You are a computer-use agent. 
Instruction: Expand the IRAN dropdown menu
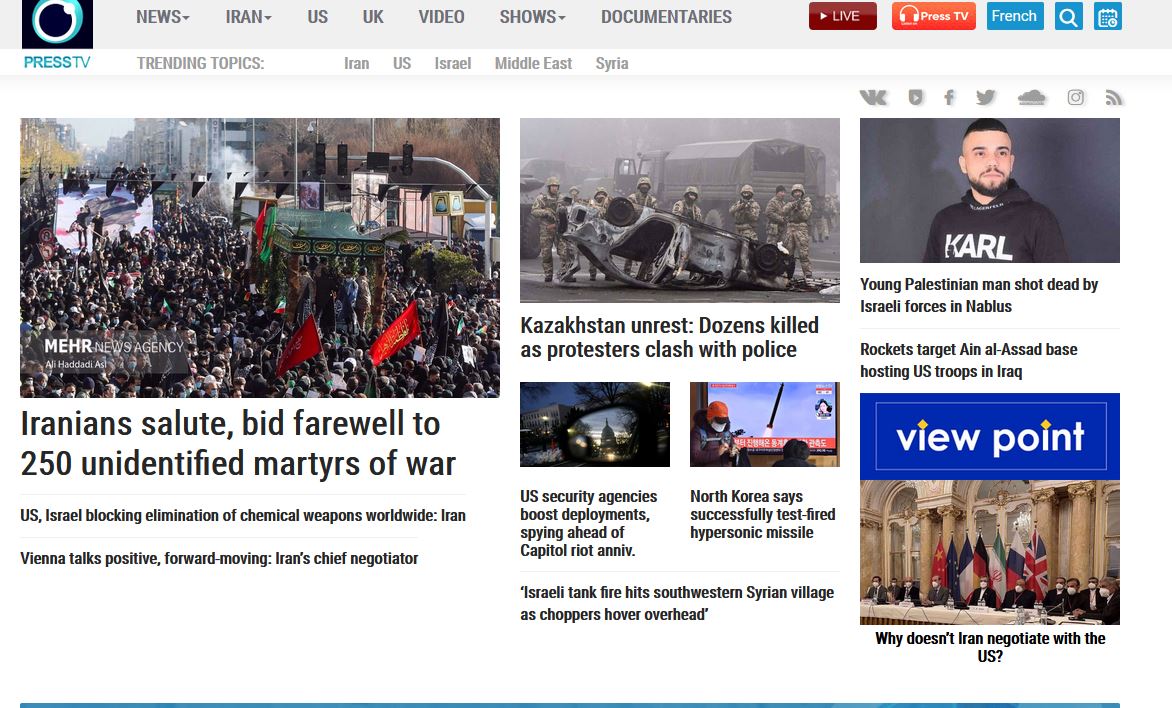249,16
